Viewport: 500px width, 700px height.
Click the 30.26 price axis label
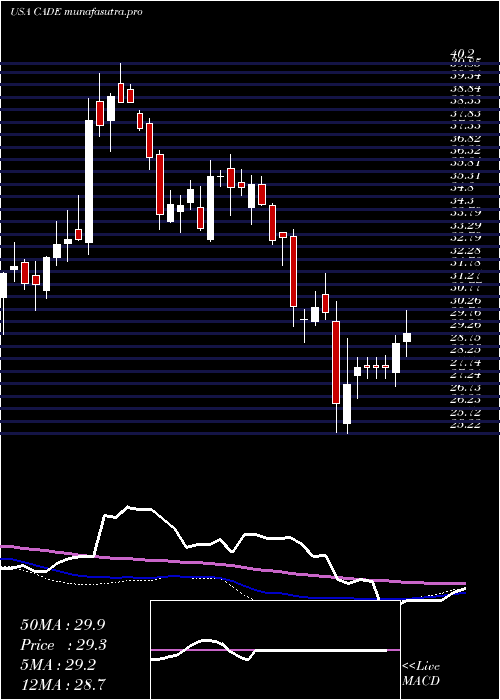[466, 301]
